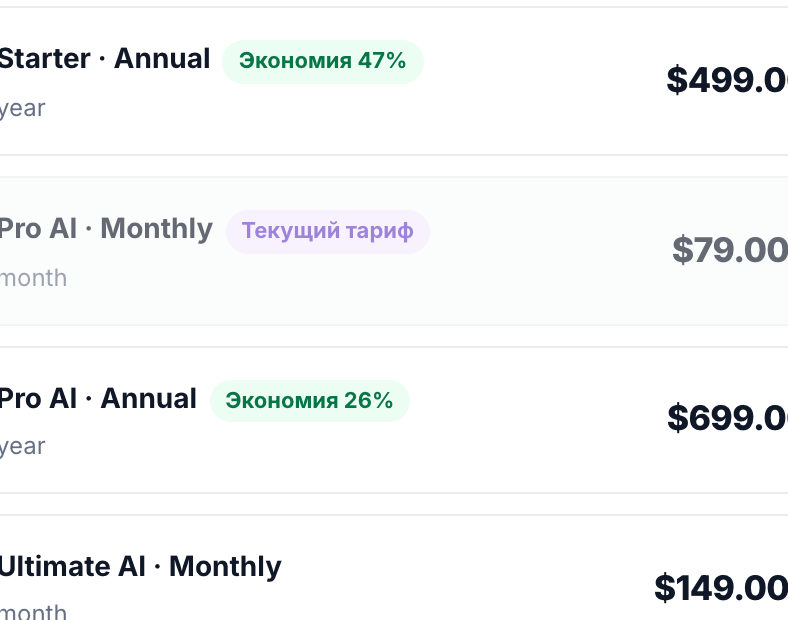Click the month label under Ultimate AI Monthly

click(x=33, y=612)
